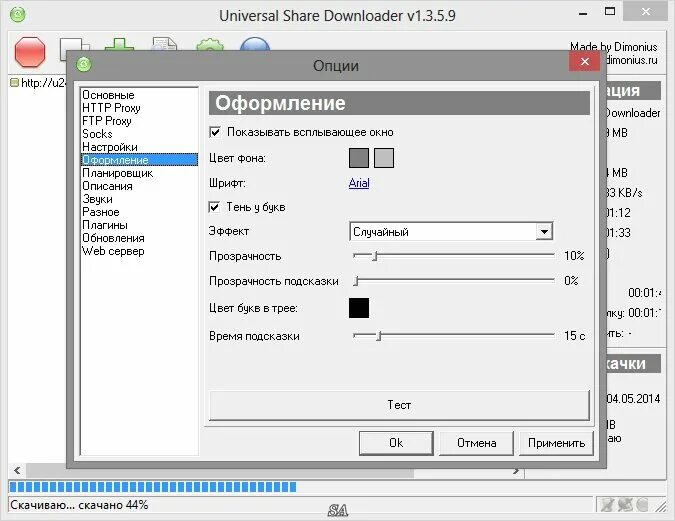Click the 04.05.2014 date text
Viewport: 675px width, 521px height.
[633, 399]
